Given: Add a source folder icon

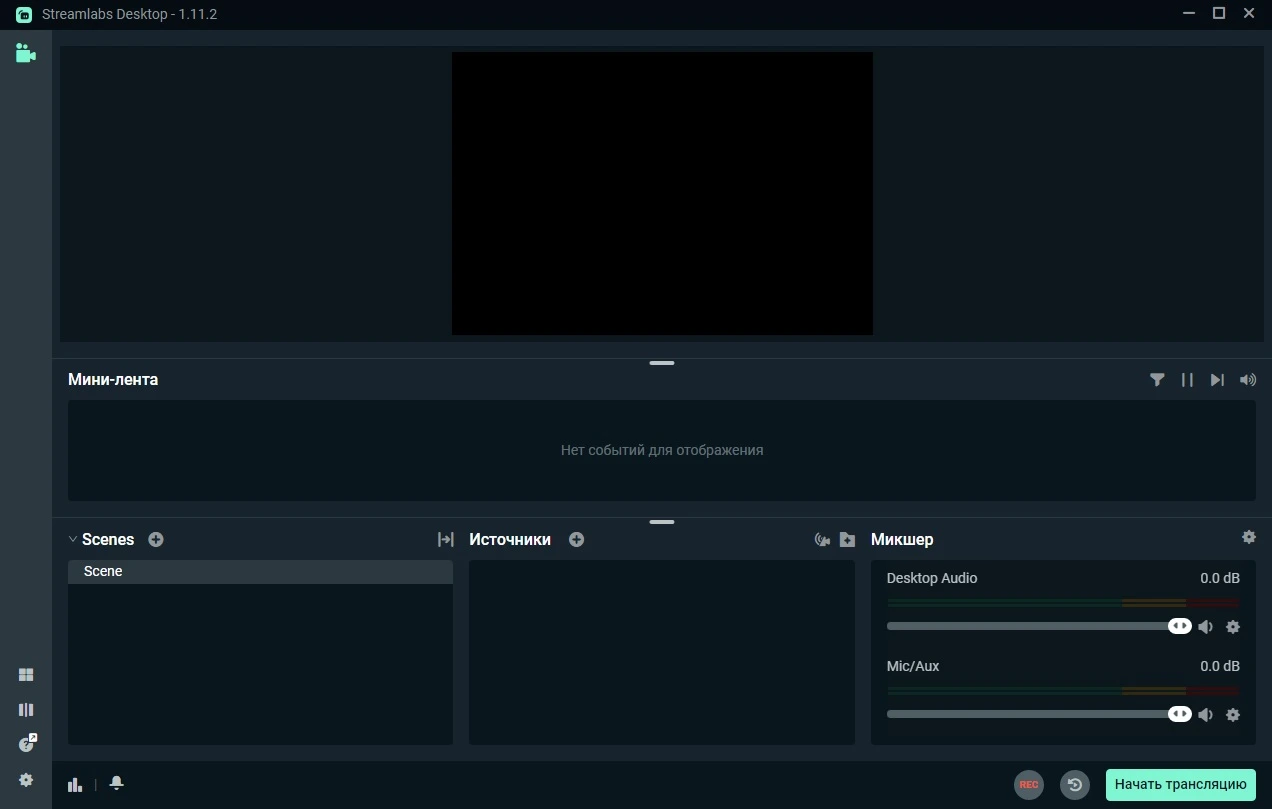Looking at the screenshot, I should (847, 539).
